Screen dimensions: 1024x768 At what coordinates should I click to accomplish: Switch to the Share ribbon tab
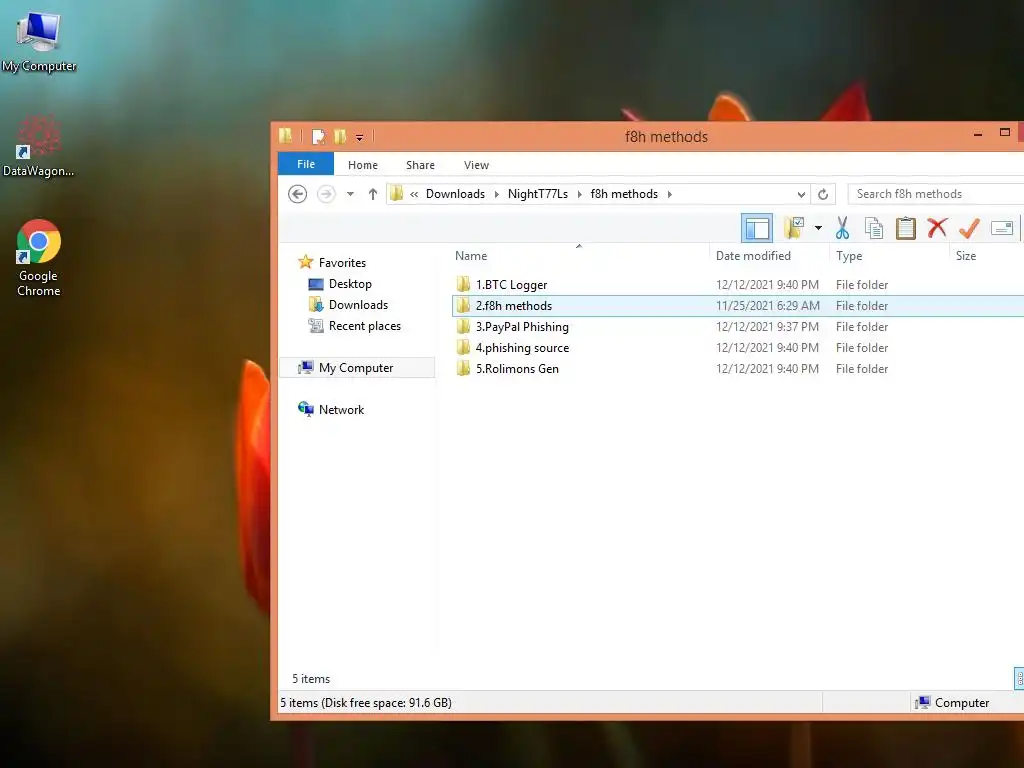pyautogui.click(x=420, y=165)
